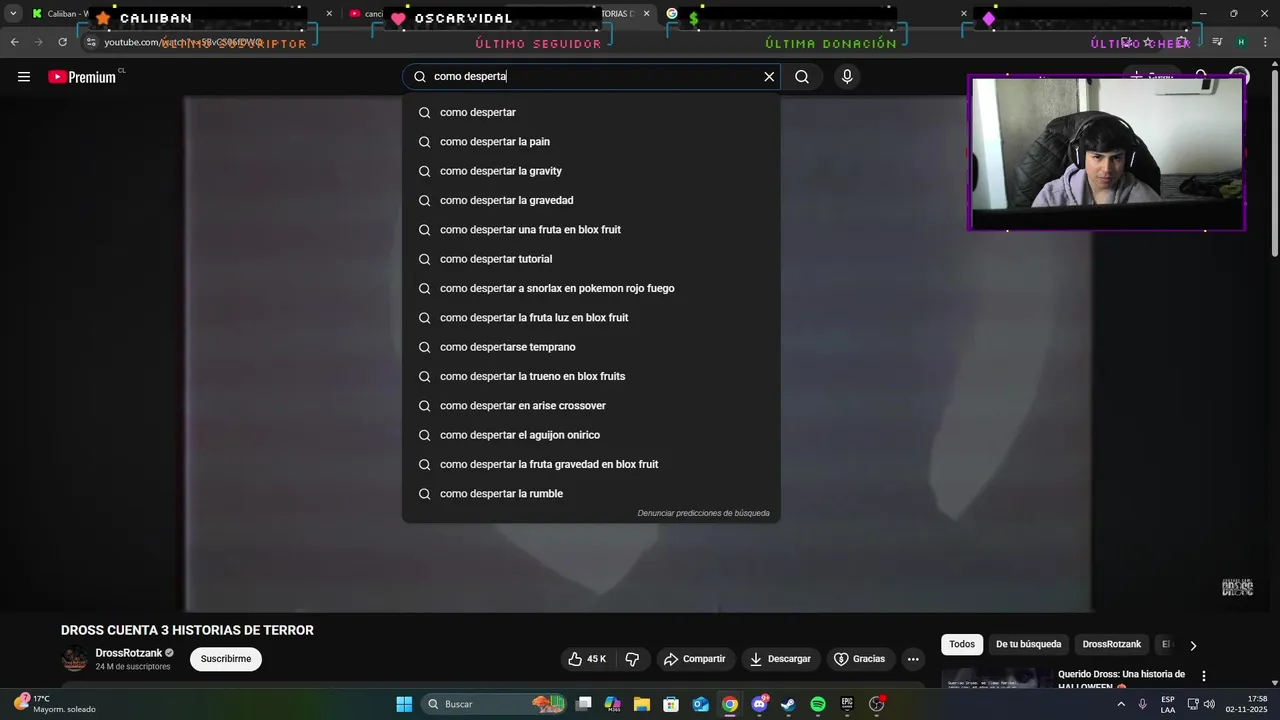
Task: Click the Descargar download button
Action: [x=780, y=659]
